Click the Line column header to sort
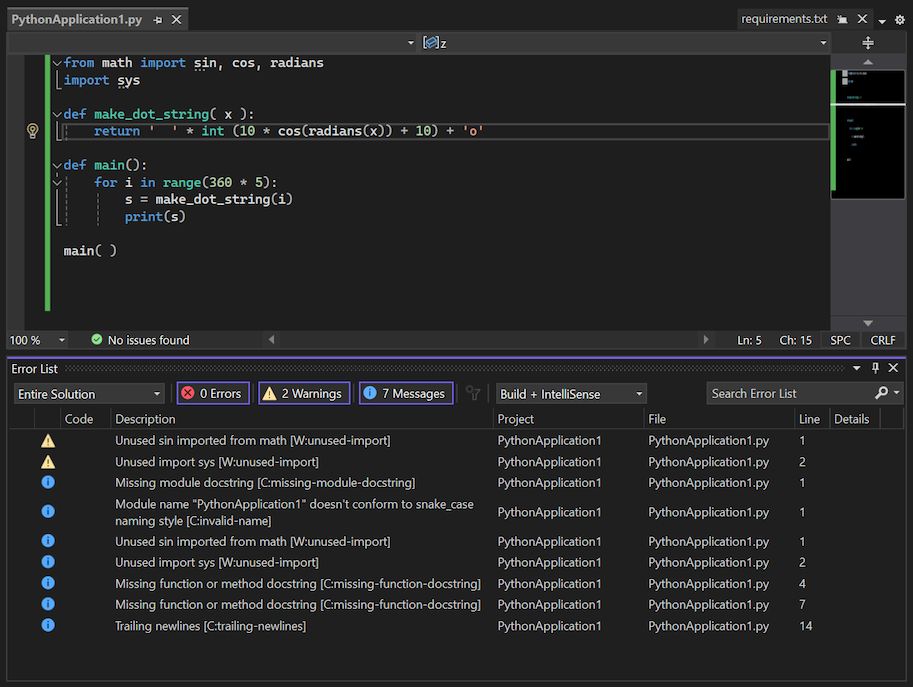The height and width of the screenshot is (687, 913). [x=810, y=419]
